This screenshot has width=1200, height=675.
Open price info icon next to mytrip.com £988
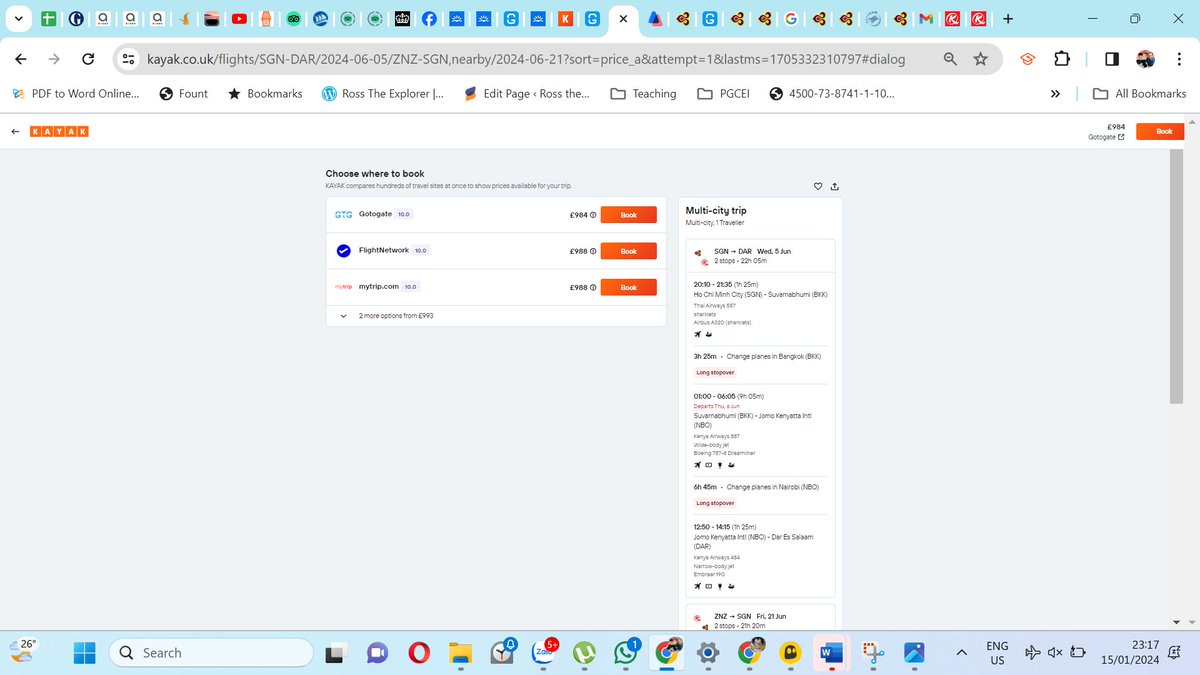coord(593,287)
